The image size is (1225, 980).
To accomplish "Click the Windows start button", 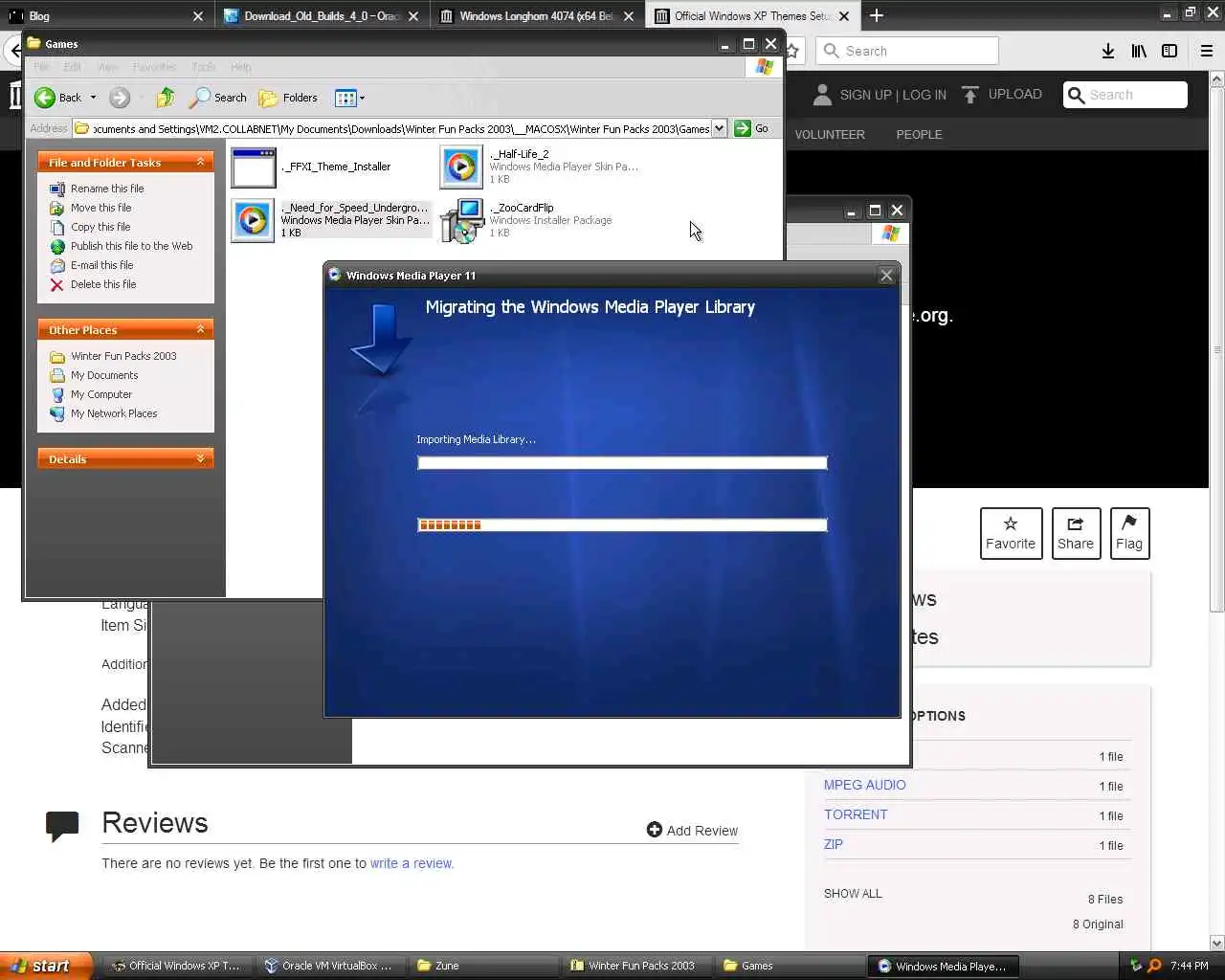I will coord(46,966).
